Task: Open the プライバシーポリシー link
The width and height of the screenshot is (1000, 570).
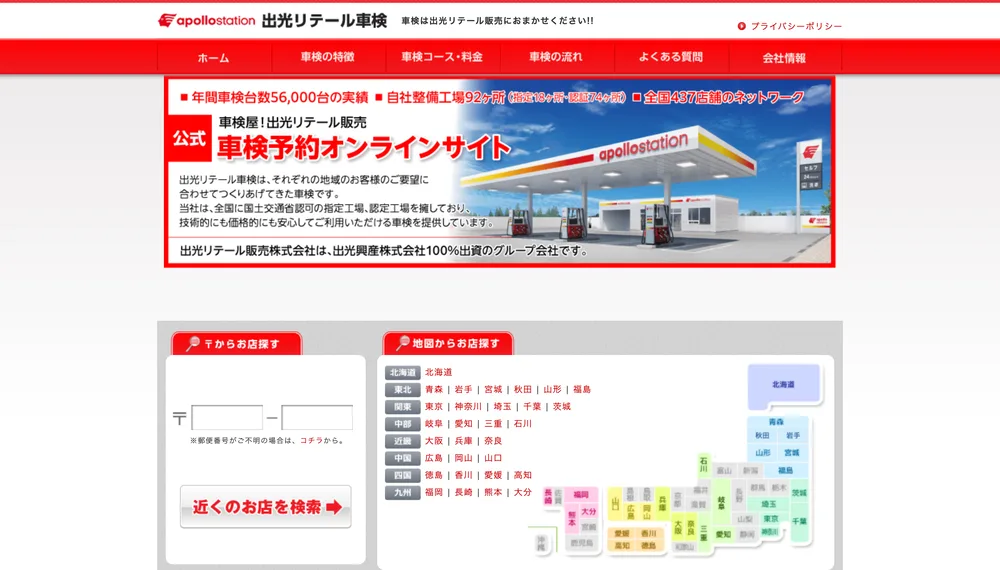Action: click(x=796, y=26)
